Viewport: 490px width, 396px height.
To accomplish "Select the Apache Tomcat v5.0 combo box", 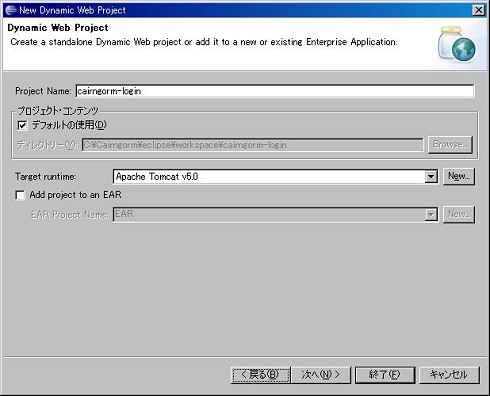I will tap(275, 176).
